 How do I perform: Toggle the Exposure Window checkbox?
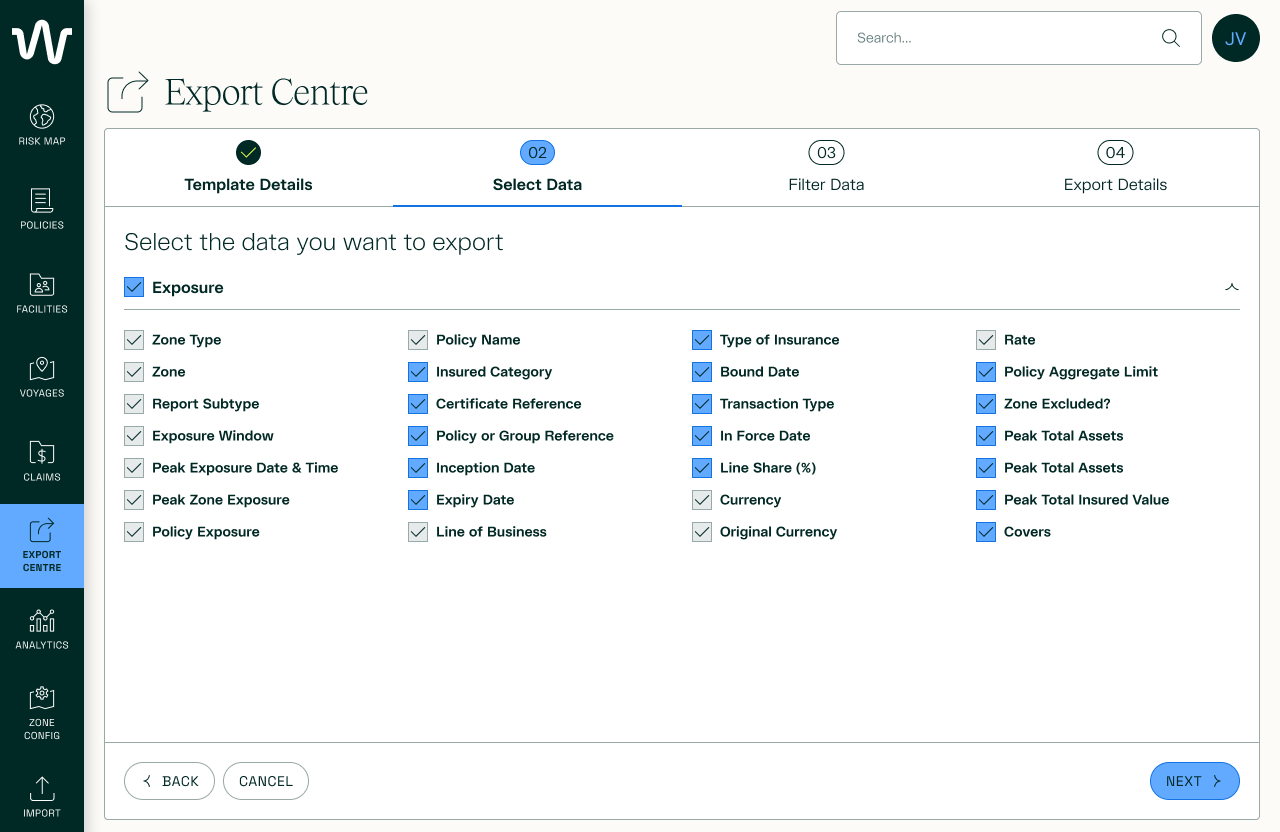(x=134, y=436)
